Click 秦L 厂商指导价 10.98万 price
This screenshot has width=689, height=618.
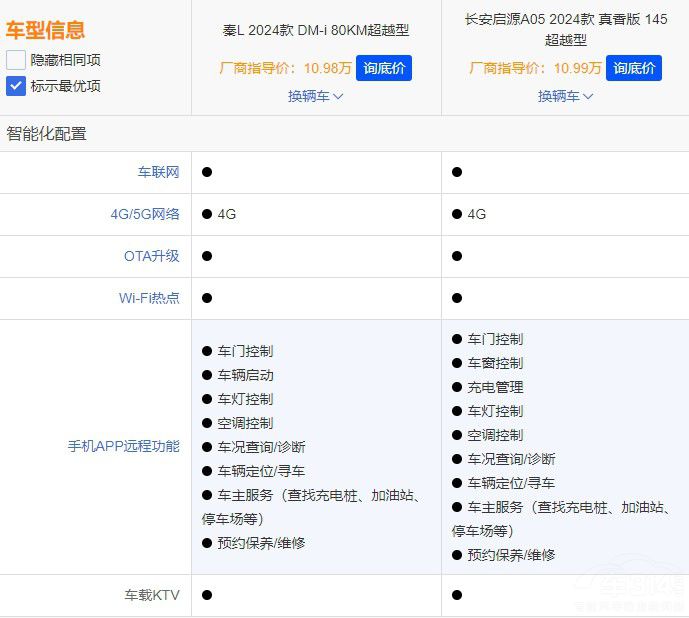pos(285,68)
